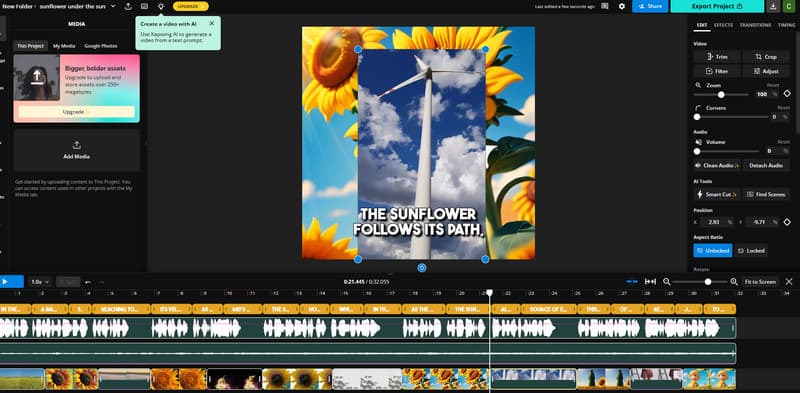Click the timeline snapping icon
Screen dimensions: 800x393
tap(632, 282)
